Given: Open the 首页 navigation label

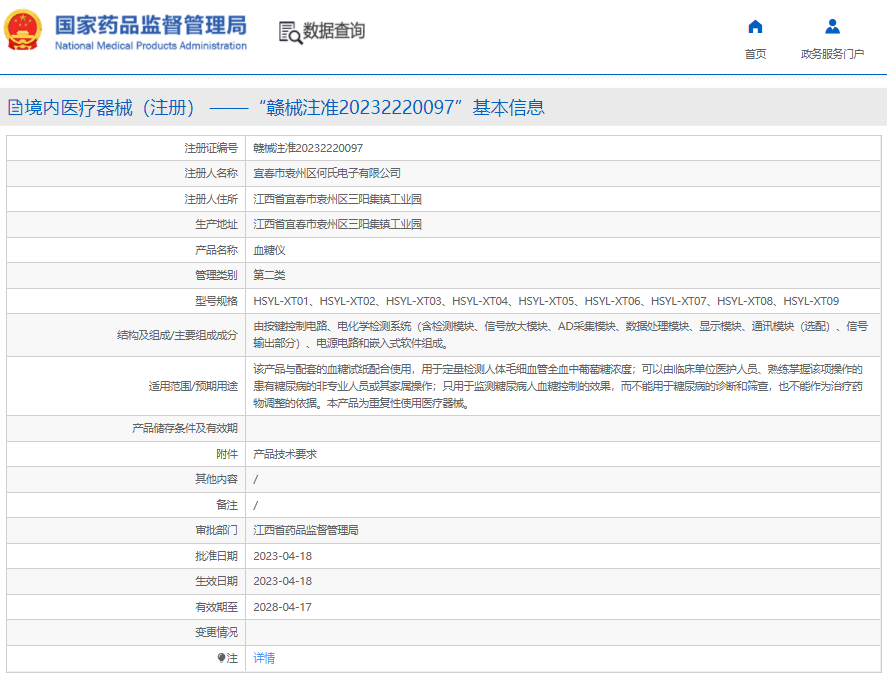Looking at the screenshot, I should point(755,54).
